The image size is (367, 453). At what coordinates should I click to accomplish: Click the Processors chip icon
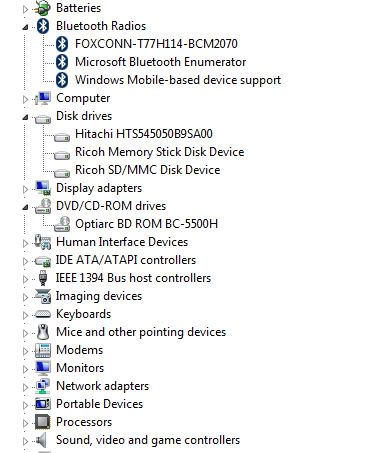43,422
